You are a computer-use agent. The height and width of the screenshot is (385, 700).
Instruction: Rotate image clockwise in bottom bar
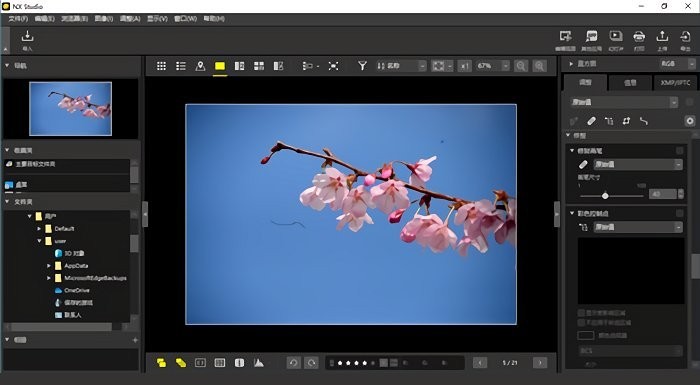coord(311,363)
